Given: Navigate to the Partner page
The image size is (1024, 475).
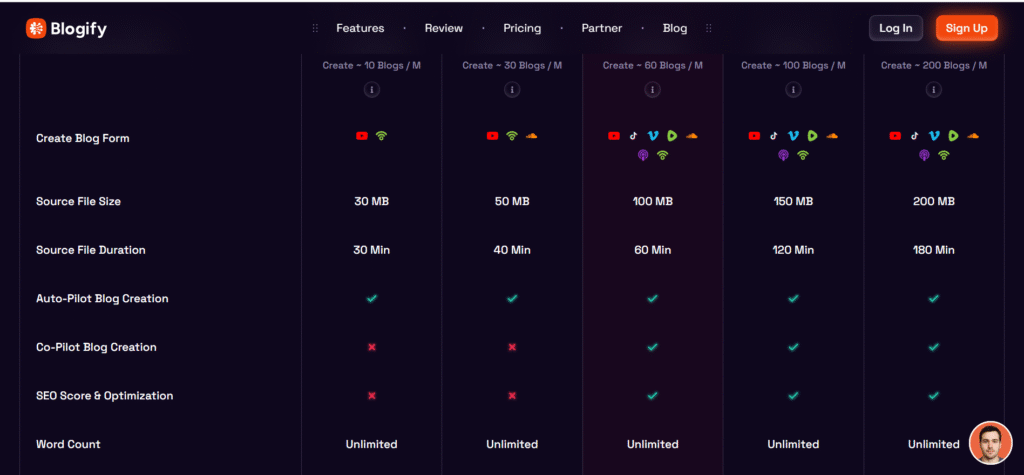Looking at the screenshot, I should [602, 28].
